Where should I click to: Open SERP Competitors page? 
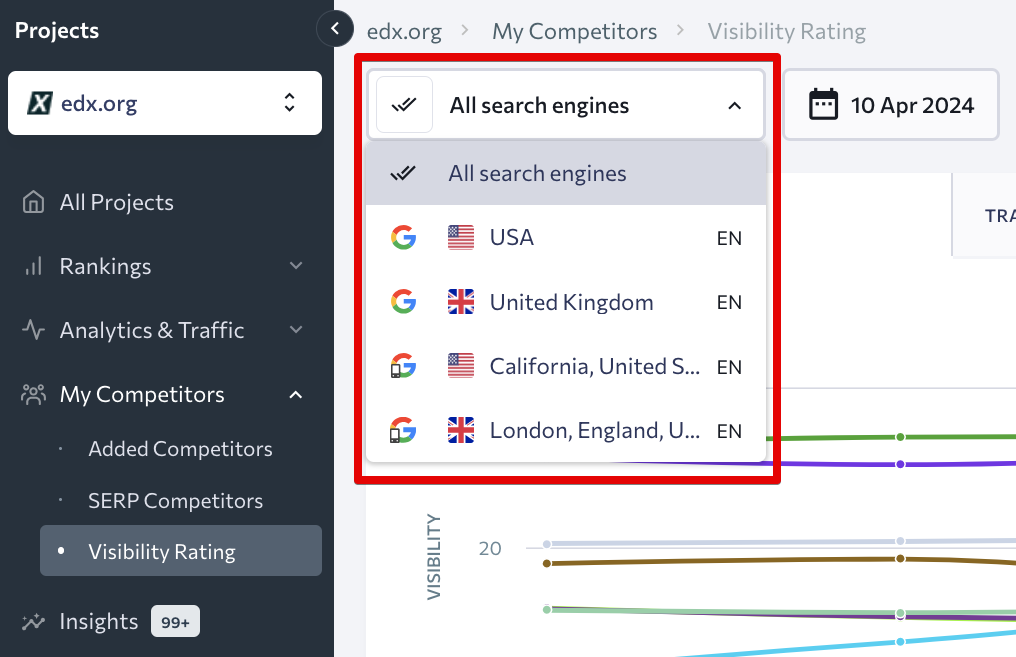[x=176, y=500]
